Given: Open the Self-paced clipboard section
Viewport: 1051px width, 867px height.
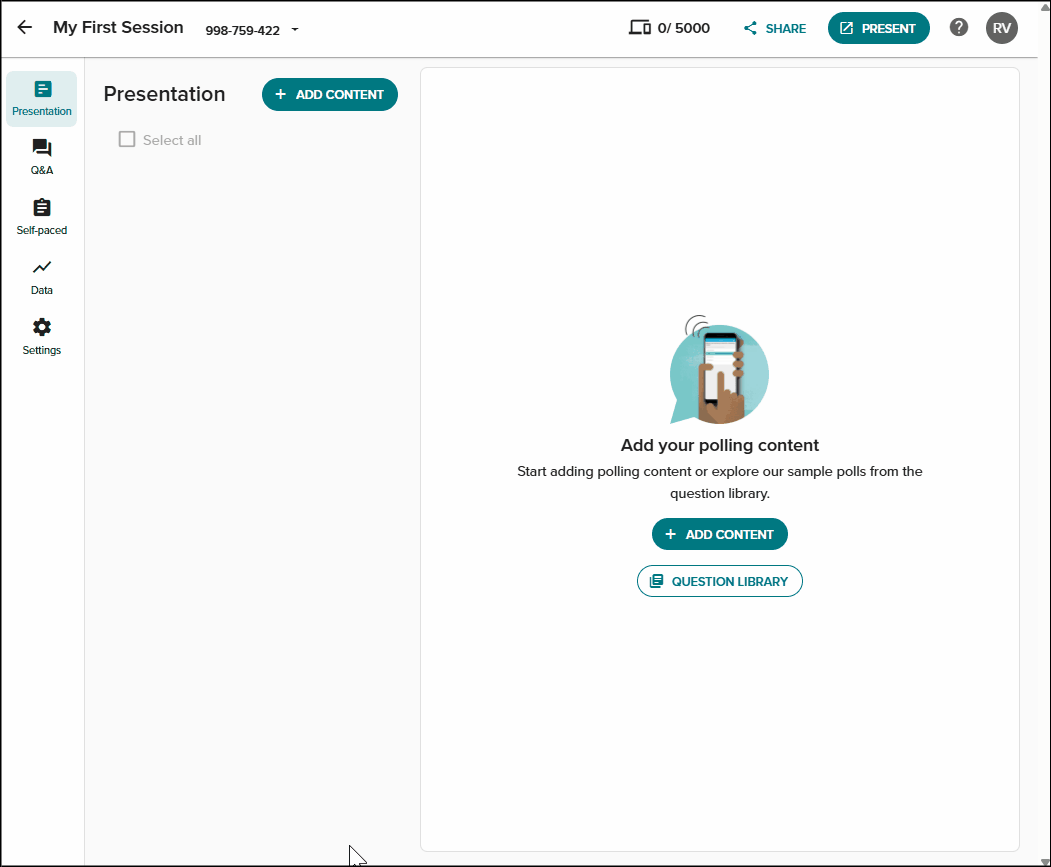Looking at the screenshot, I should tap(42, 217).
